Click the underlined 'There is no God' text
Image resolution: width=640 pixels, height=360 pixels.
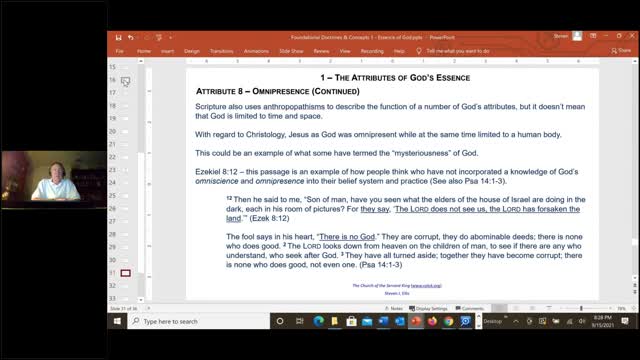click(347, 237)
